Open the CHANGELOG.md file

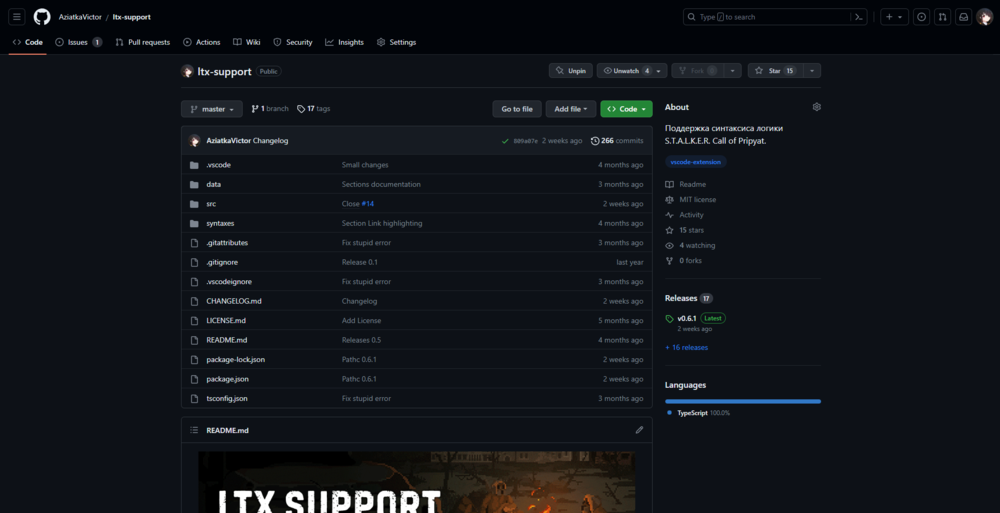pos(233,301)
